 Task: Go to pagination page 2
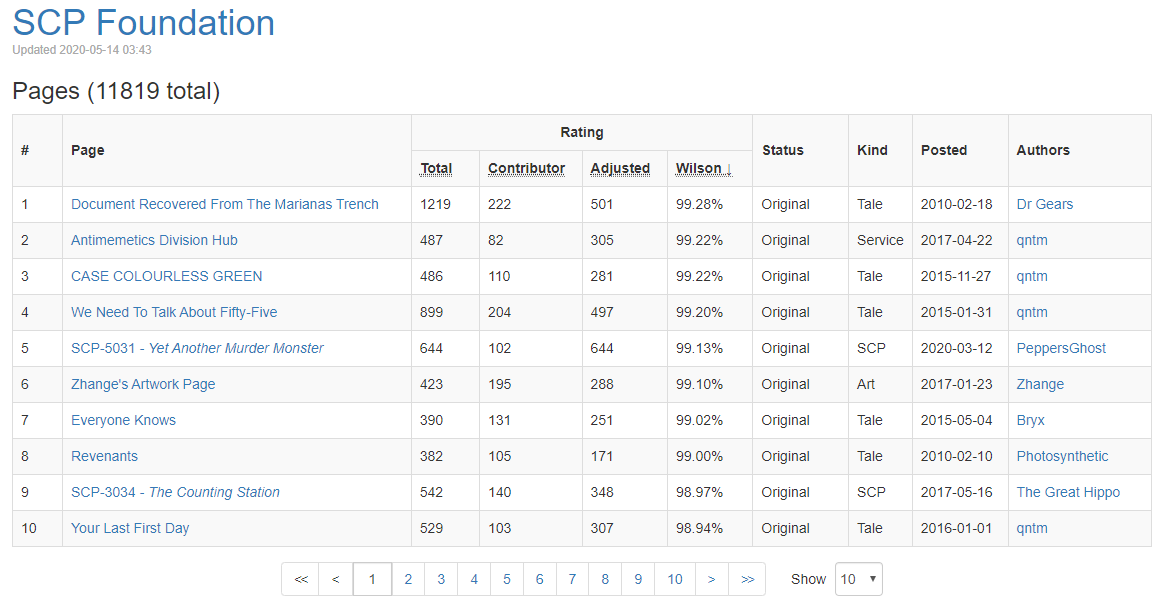pos(408,579)
